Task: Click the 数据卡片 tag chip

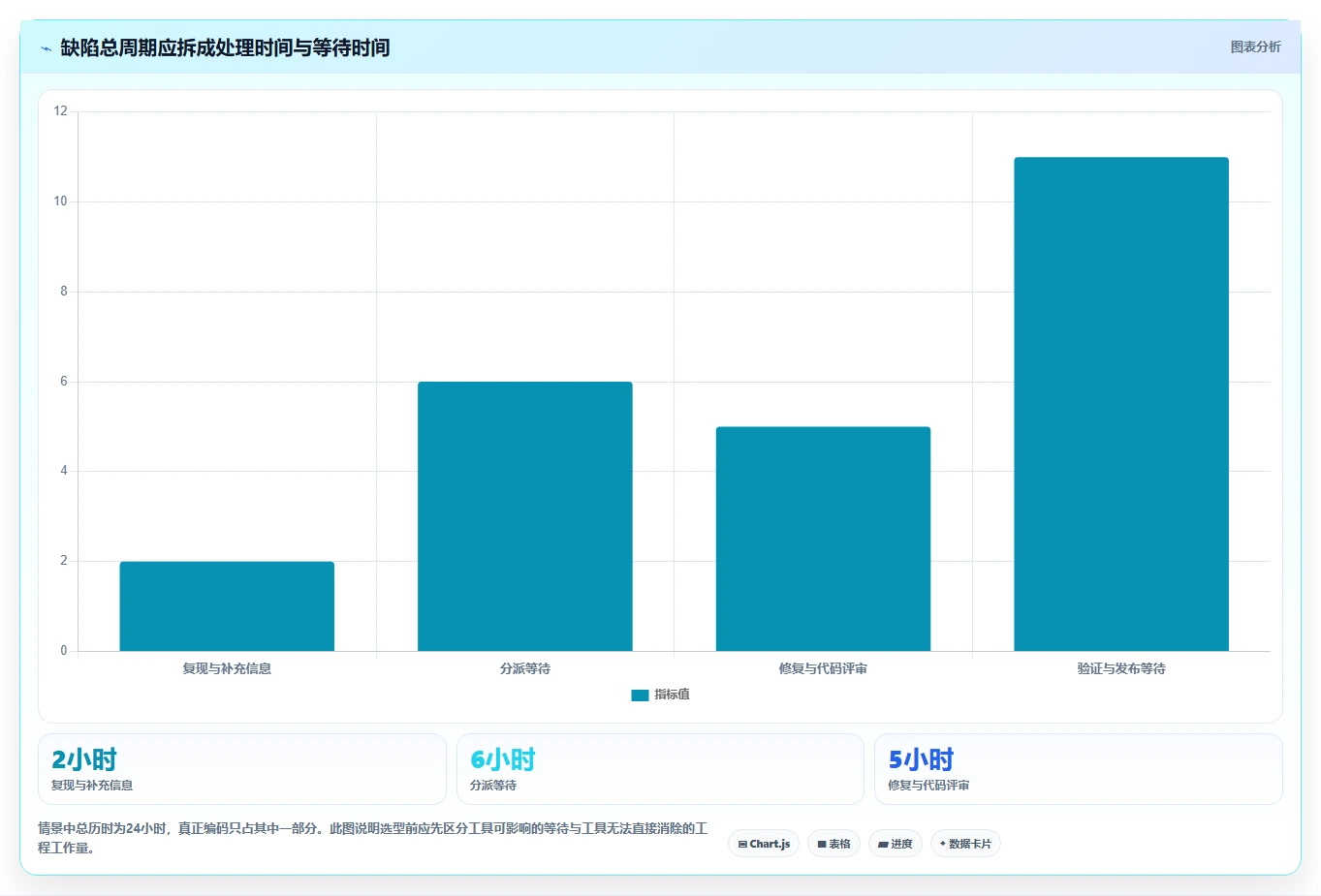Action: (x=965, y=844)
